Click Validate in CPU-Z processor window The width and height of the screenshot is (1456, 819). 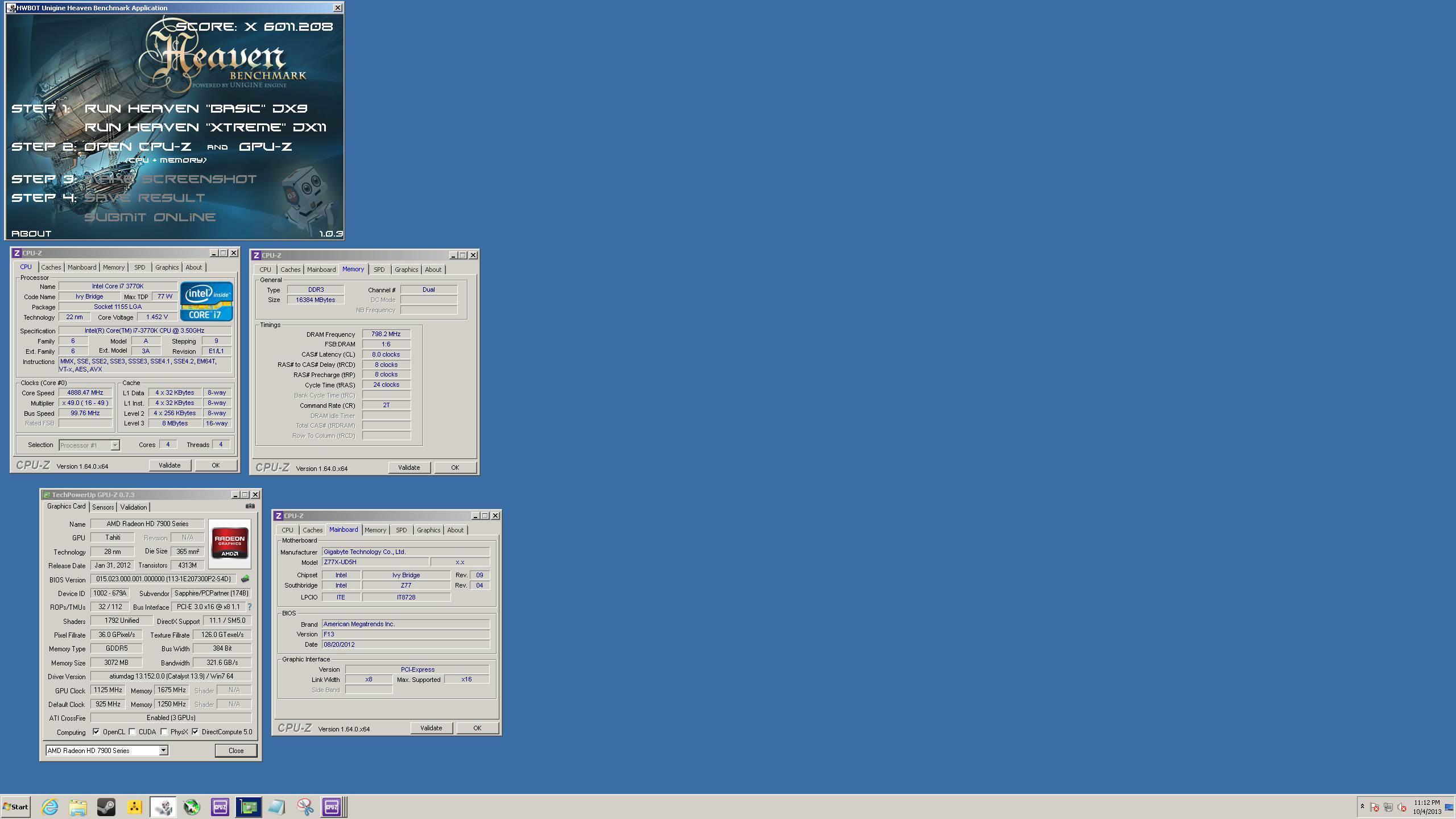pyautogui.click(x=169, y=465)
